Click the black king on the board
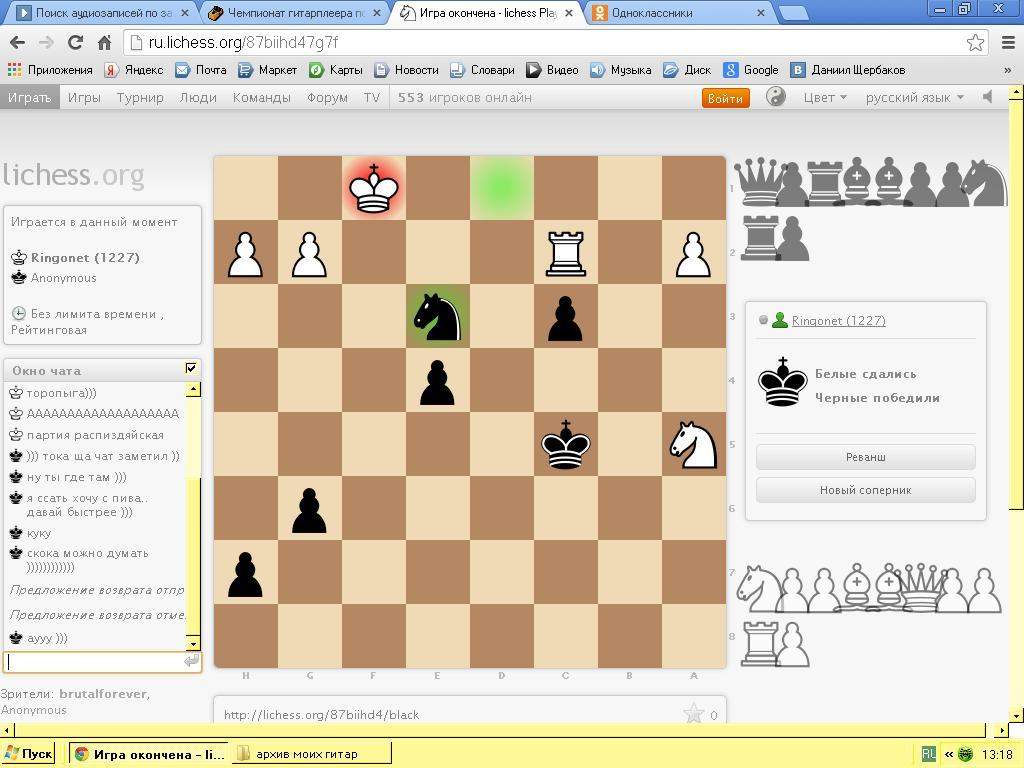Image resolution: width=1024 pixels, height=768 pixels. (x=566, y=445)
